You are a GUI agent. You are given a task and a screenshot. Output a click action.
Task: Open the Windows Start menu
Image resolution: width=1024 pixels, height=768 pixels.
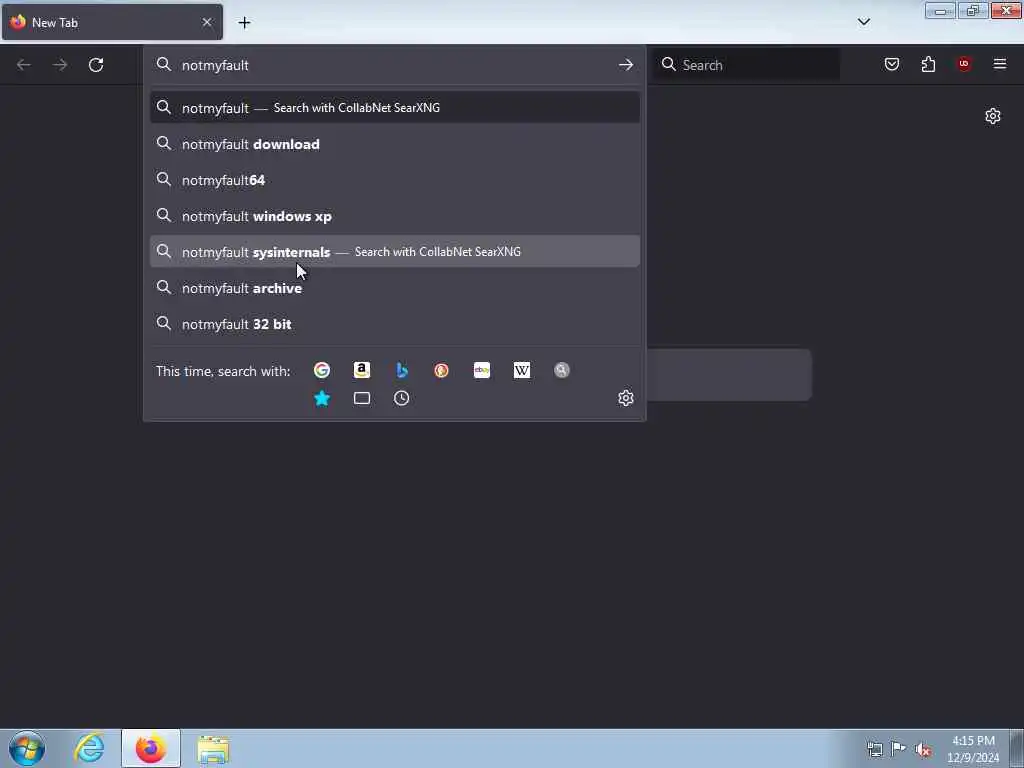(x=27, y=748)
